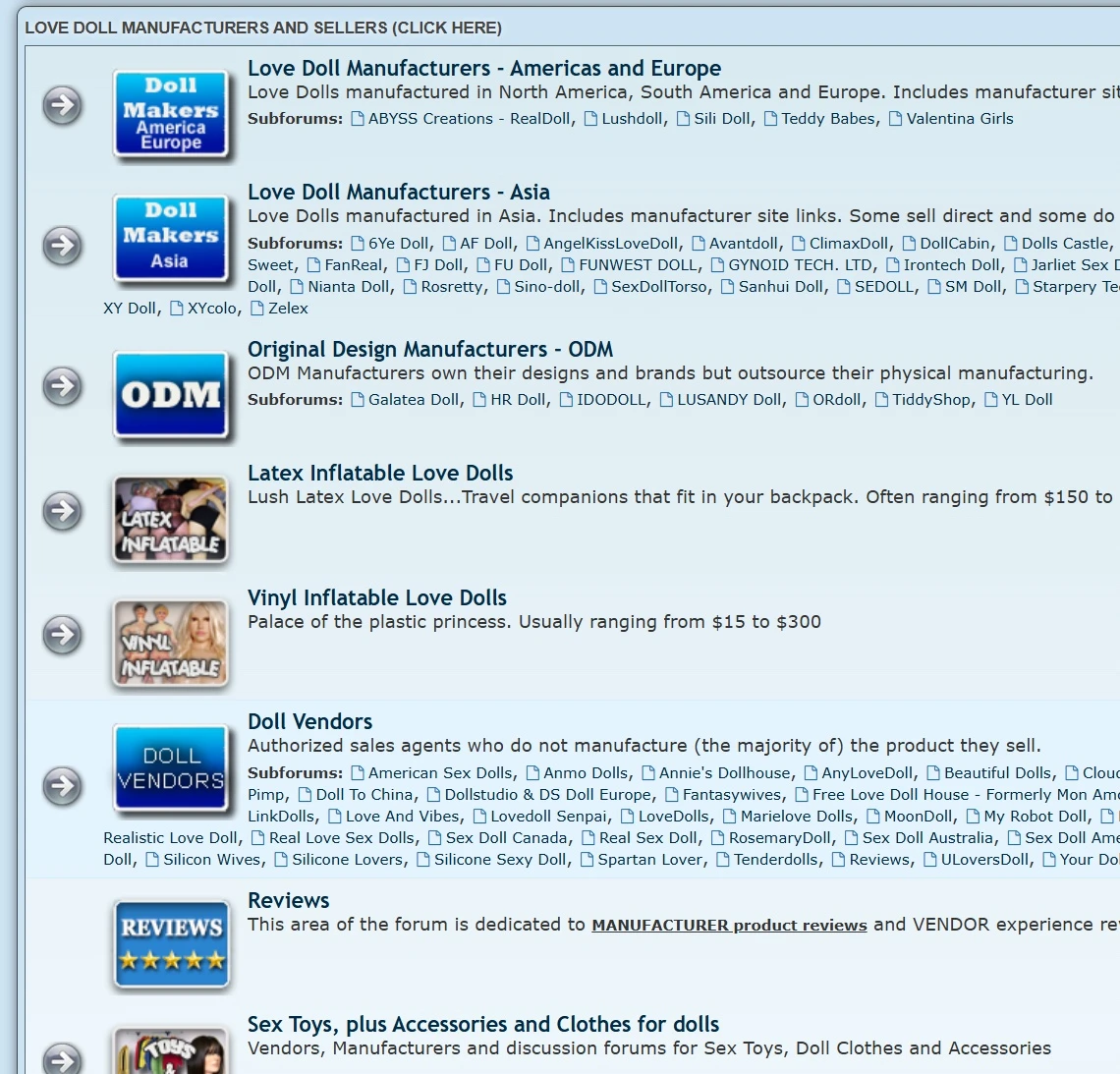Open the Silicon Wives subforum

tap(211, 859)
